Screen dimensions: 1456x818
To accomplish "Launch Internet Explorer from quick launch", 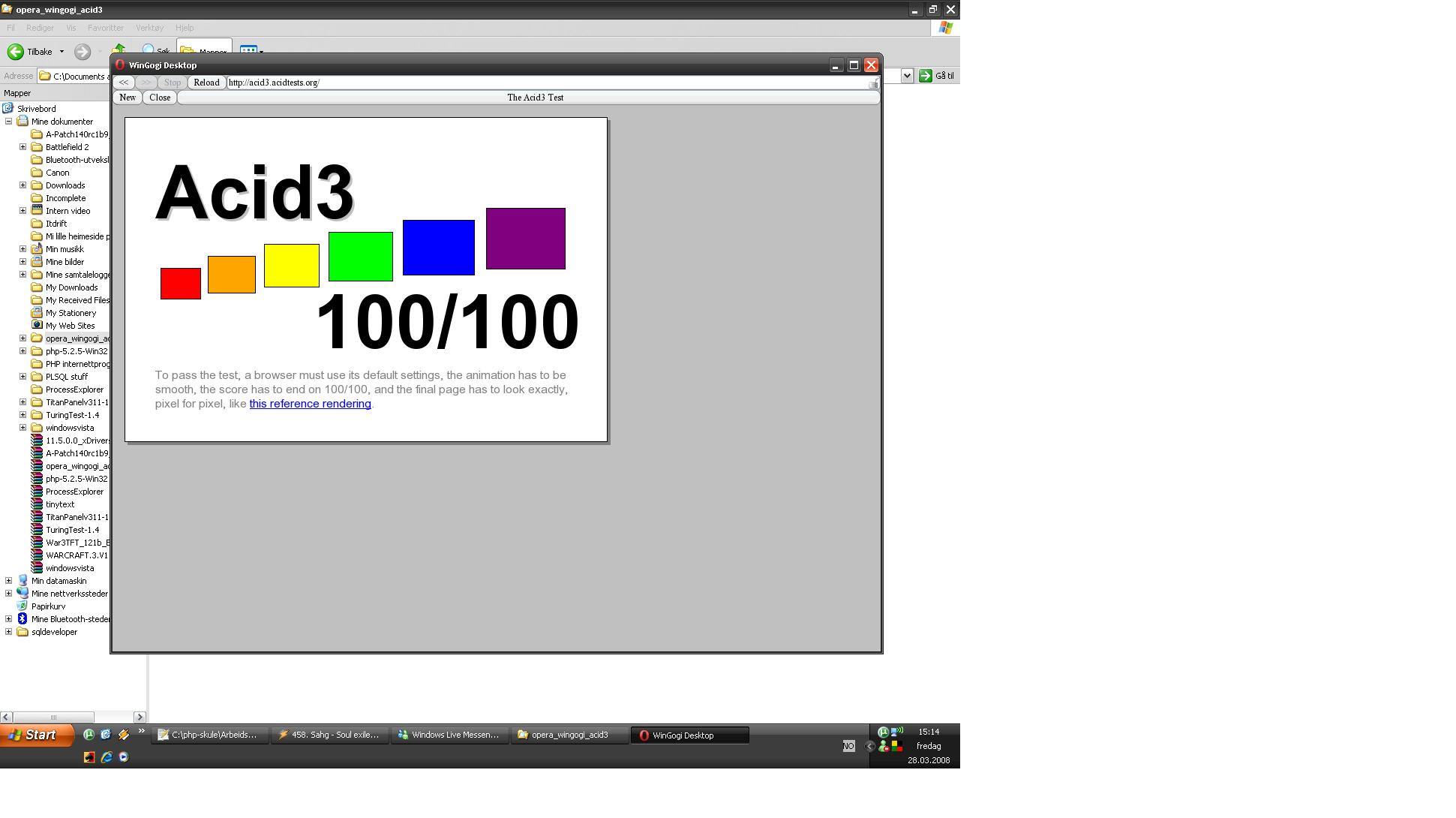I will click(x=107, y=757).
